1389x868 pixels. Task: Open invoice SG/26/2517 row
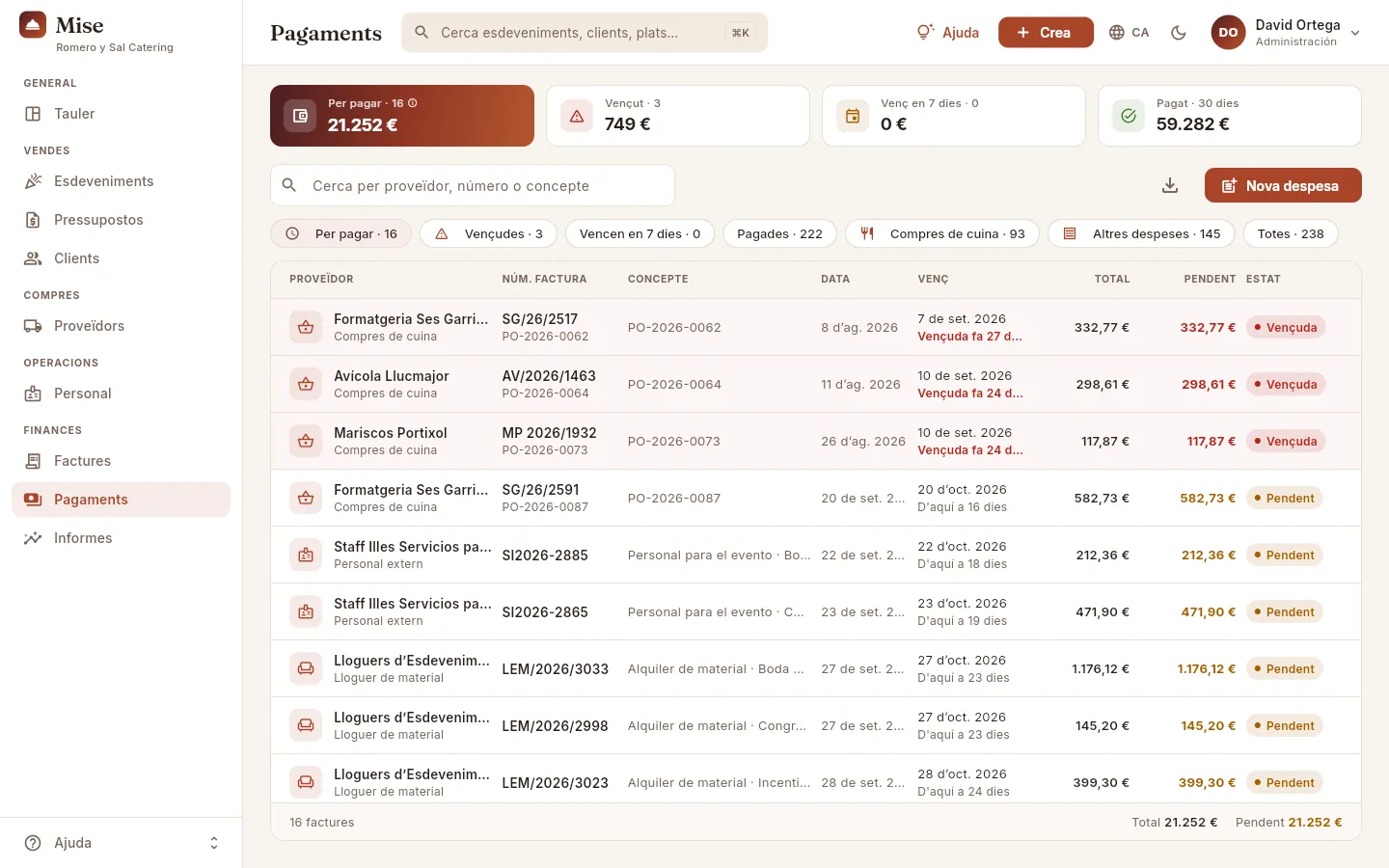click(x=816, y=327)
